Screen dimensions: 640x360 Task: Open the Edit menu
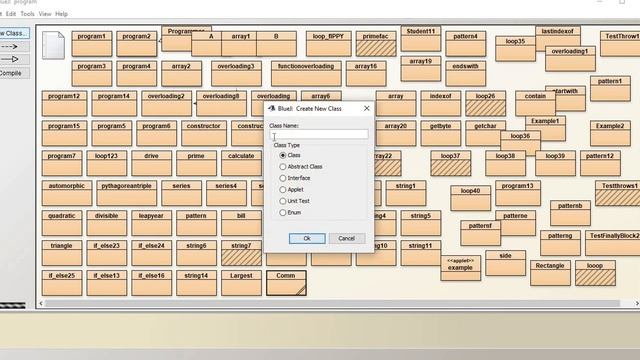click(x=11, y=14)
